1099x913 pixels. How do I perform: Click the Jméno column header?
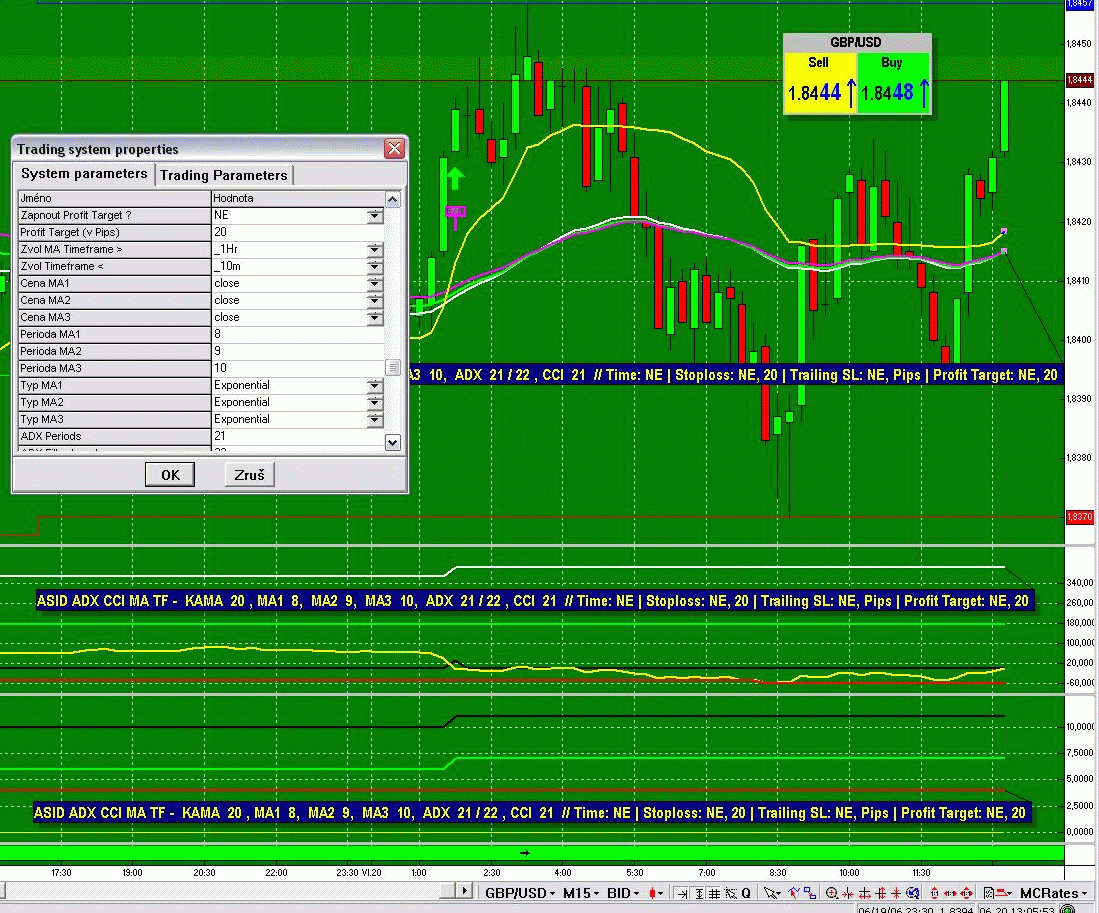(114, 198)
